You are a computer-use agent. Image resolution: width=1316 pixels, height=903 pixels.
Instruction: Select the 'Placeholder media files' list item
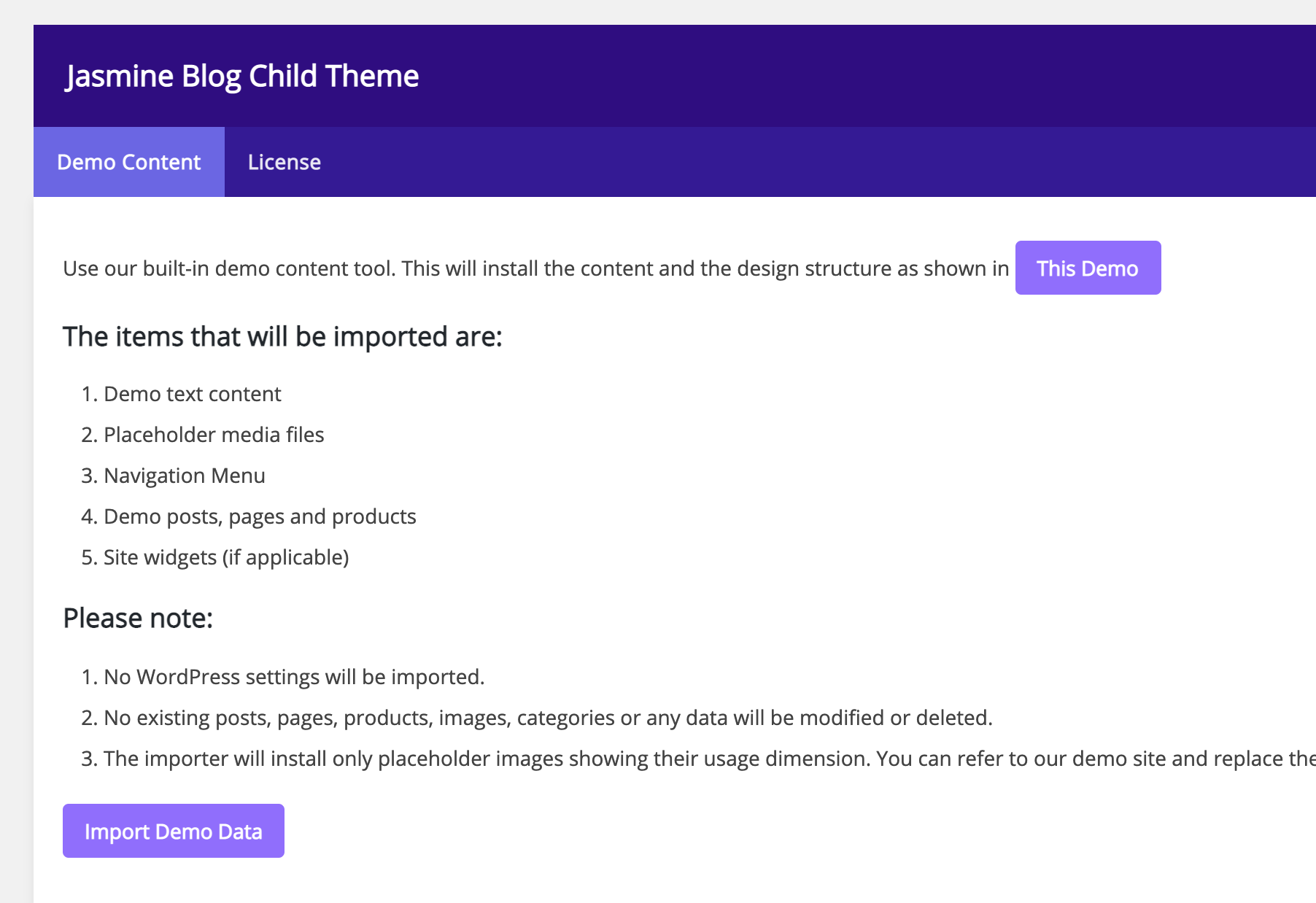coord(214,435)
